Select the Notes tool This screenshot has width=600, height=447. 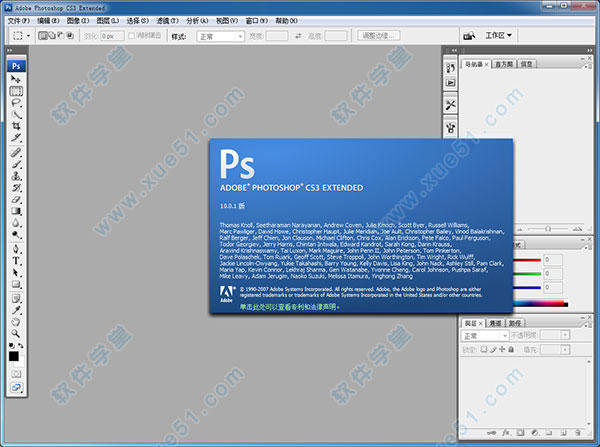16,299
